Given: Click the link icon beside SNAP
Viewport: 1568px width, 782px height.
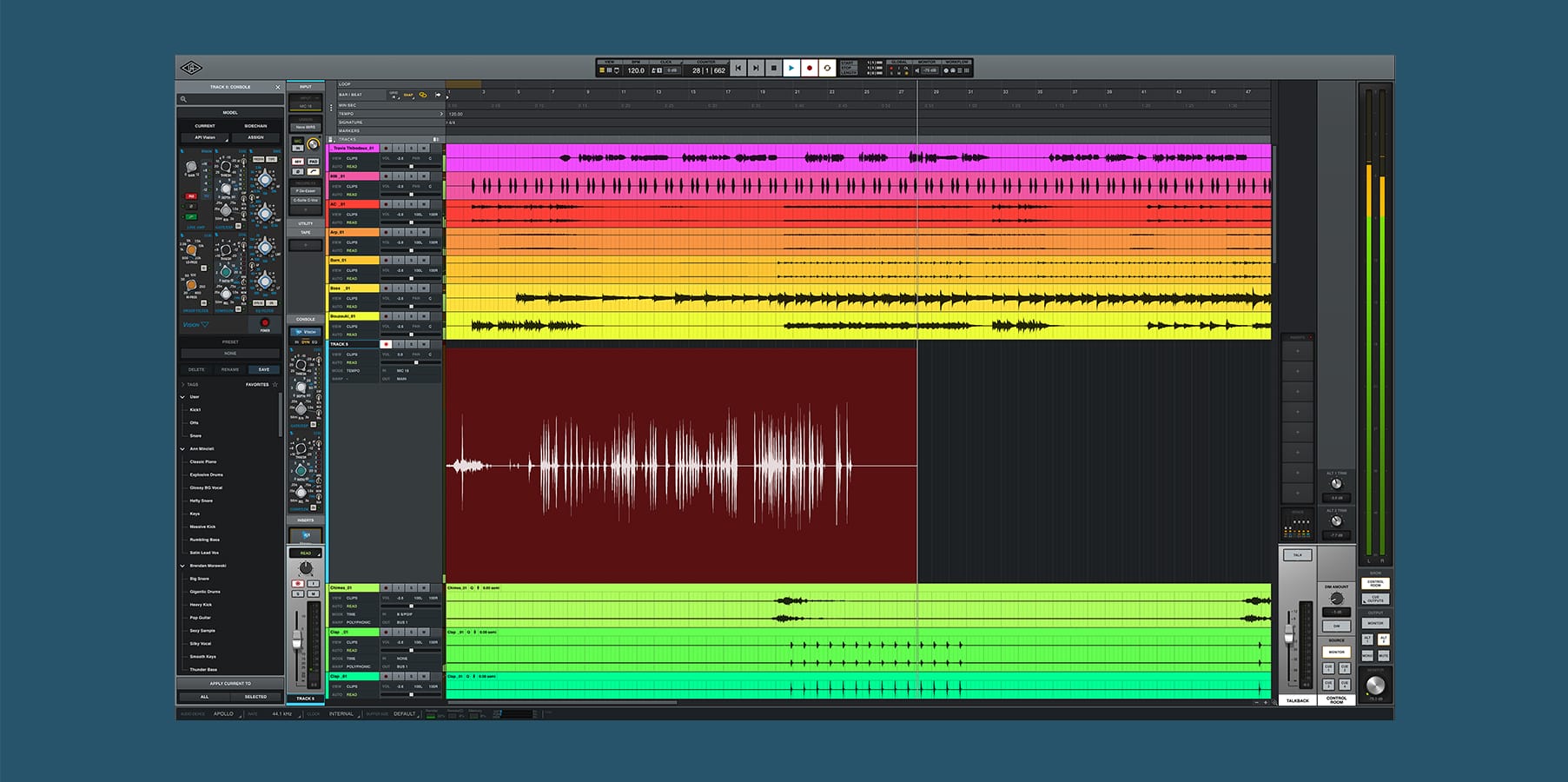Looking at the screenshot, I should pyautogui.click(x=423, y=95).
